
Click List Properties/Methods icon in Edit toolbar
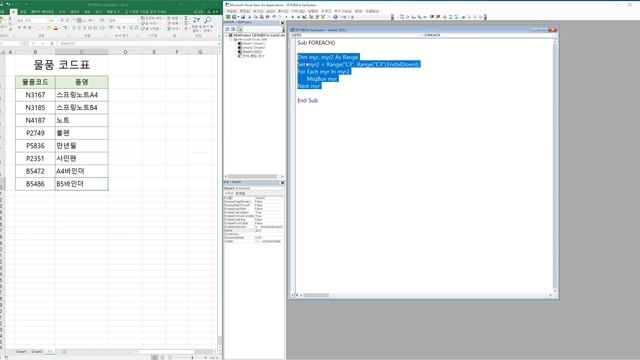[x=402, y=17]
